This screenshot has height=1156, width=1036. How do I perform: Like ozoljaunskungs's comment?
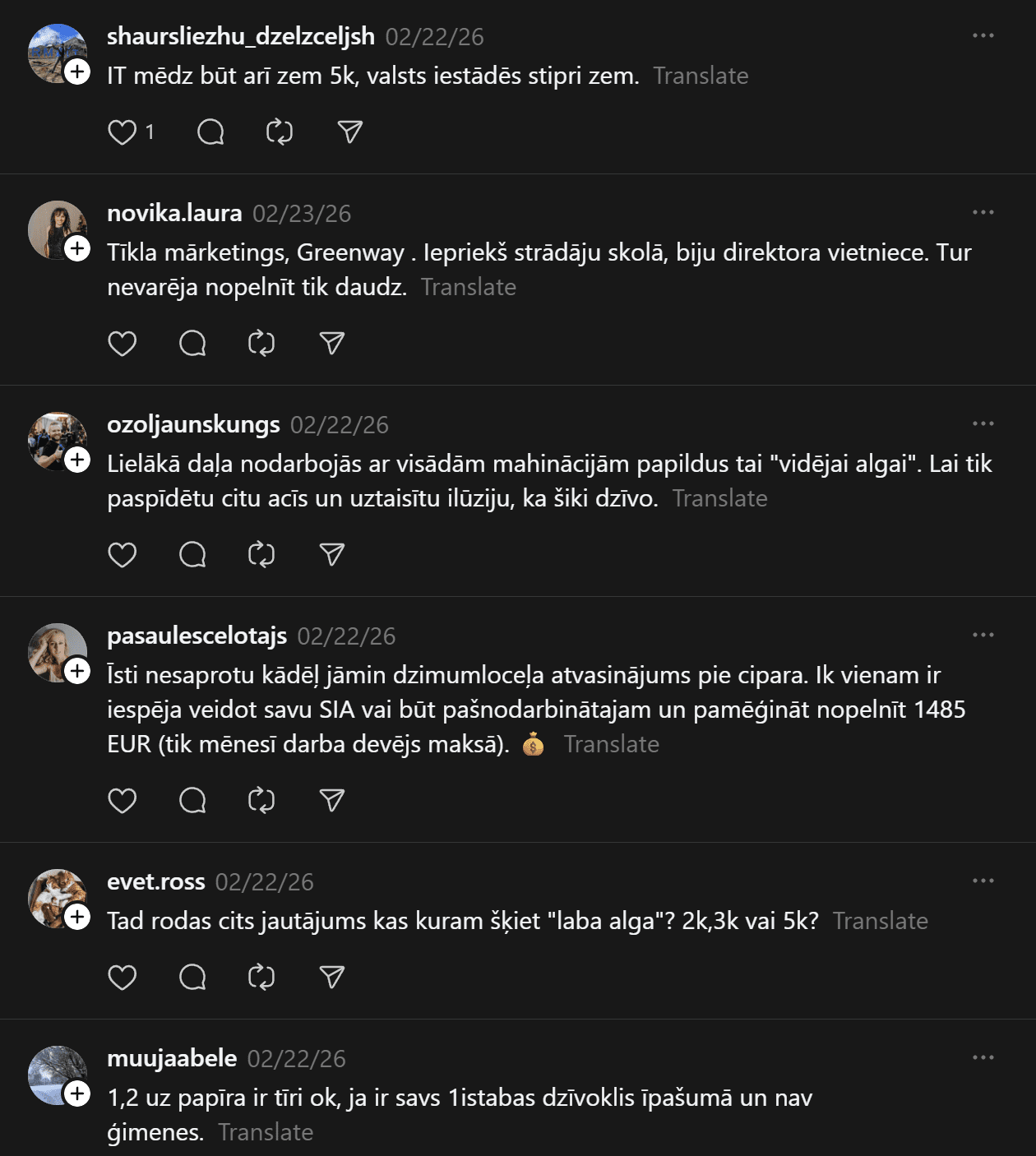click(123, 555)
